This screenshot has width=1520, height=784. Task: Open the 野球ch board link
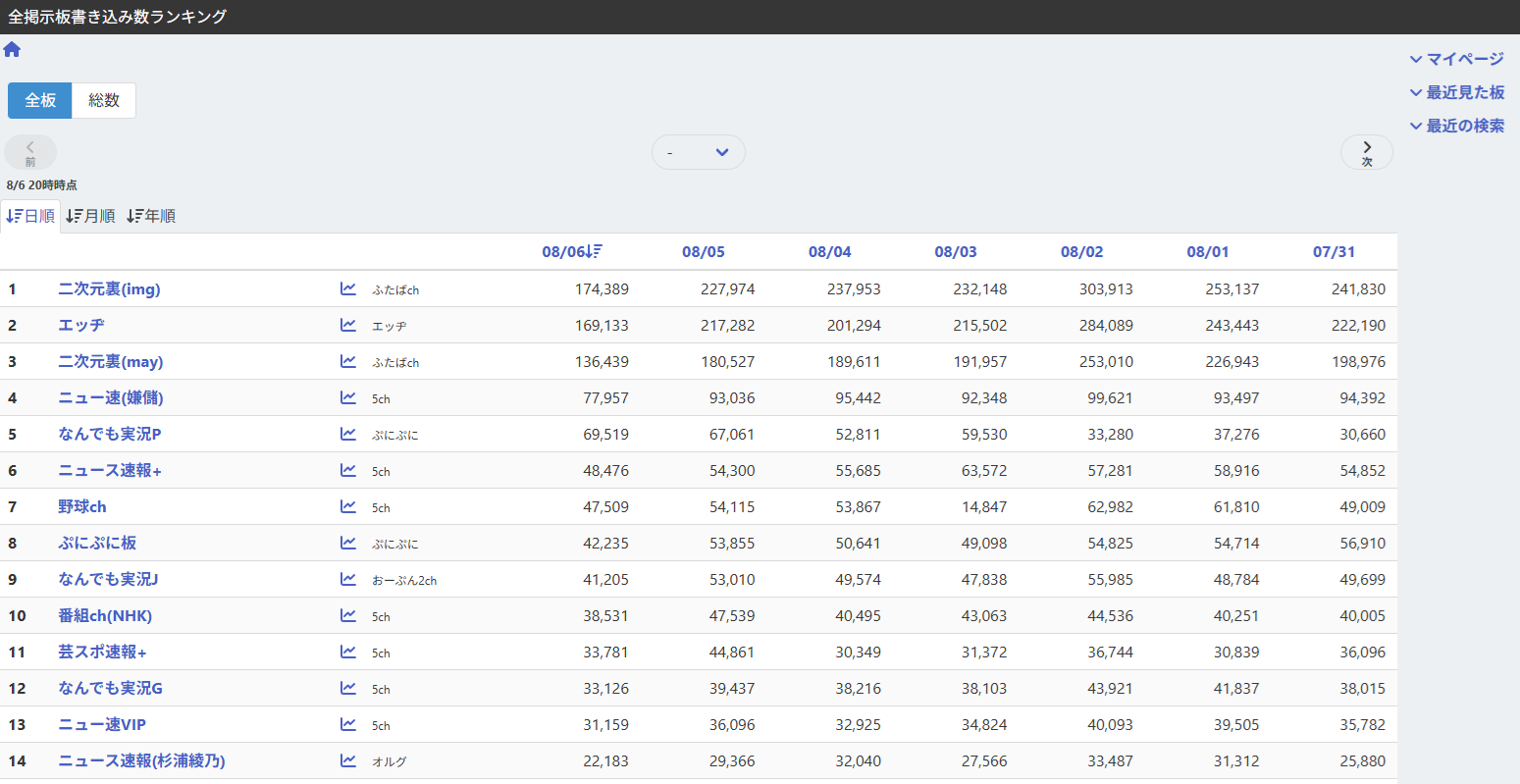(x=82, y=507)
